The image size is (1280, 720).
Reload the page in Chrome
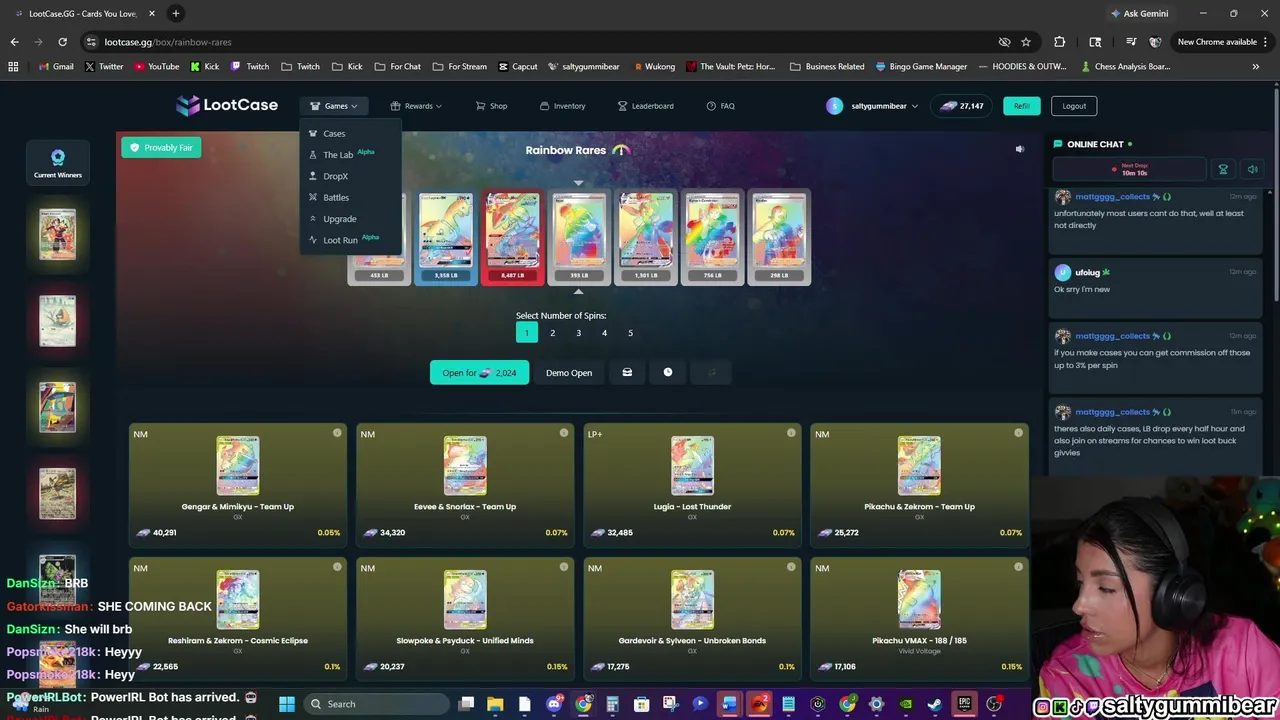pyautogui.click(x=62, y=42)
